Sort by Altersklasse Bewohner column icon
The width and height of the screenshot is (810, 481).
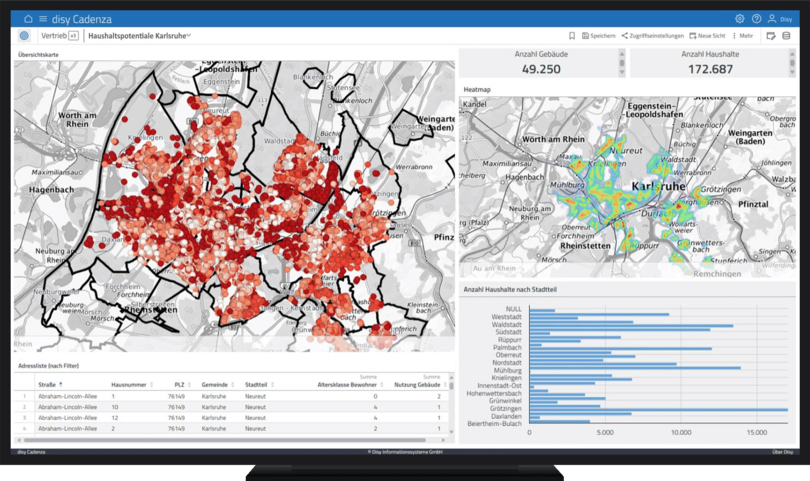pos(382,384)
